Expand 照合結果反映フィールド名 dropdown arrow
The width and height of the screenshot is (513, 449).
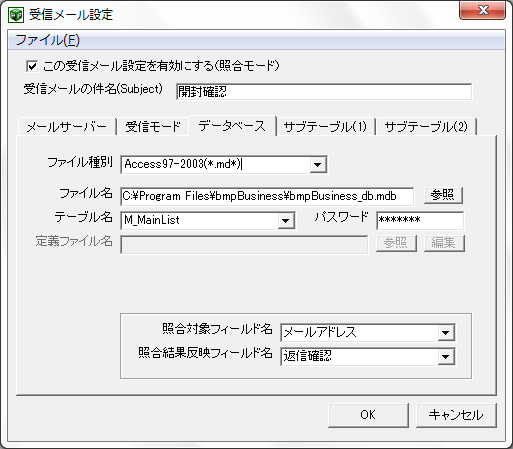[446, 357]
